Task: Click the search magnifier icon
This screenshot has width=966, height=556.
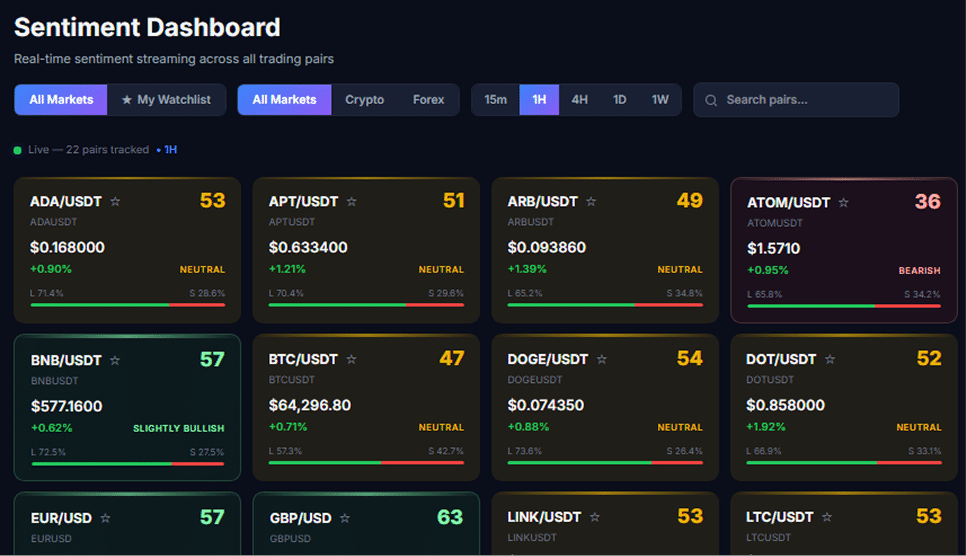Action: pos(711,100)
